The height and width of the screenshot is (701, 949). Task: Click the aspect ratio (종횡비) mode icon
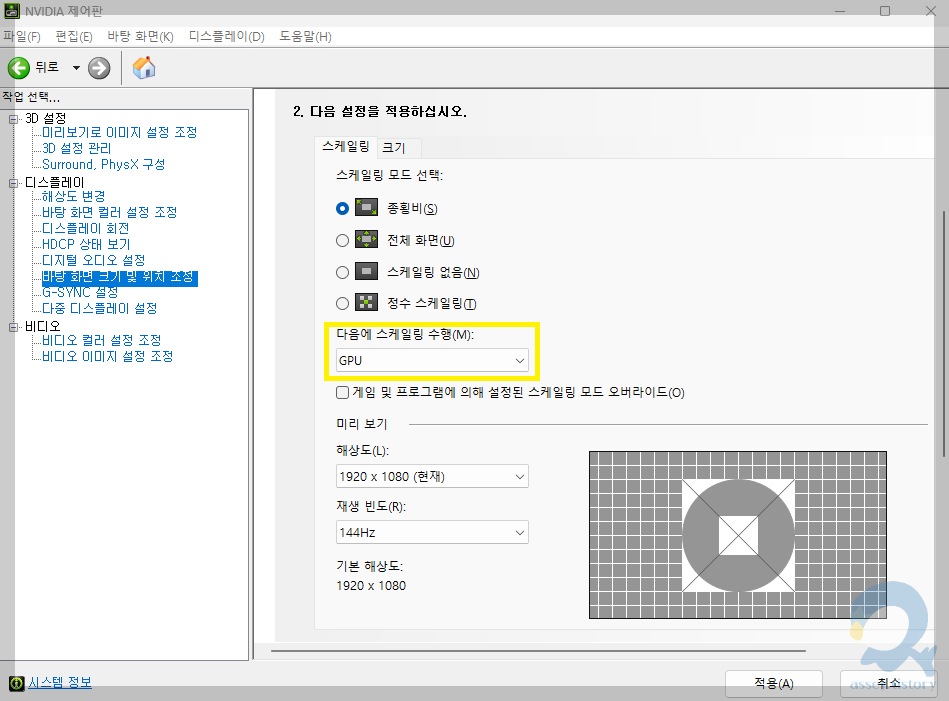coord(366,208)
